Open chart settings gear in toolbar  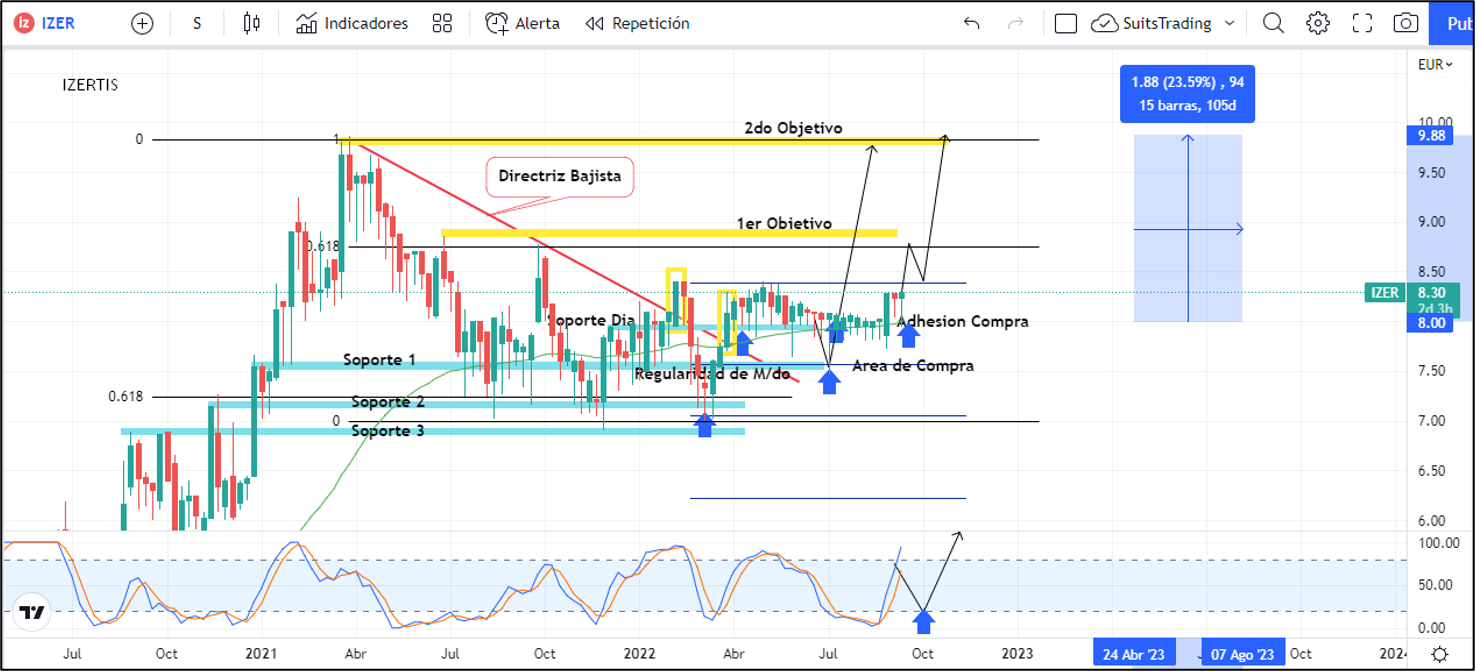point(1318,23)
